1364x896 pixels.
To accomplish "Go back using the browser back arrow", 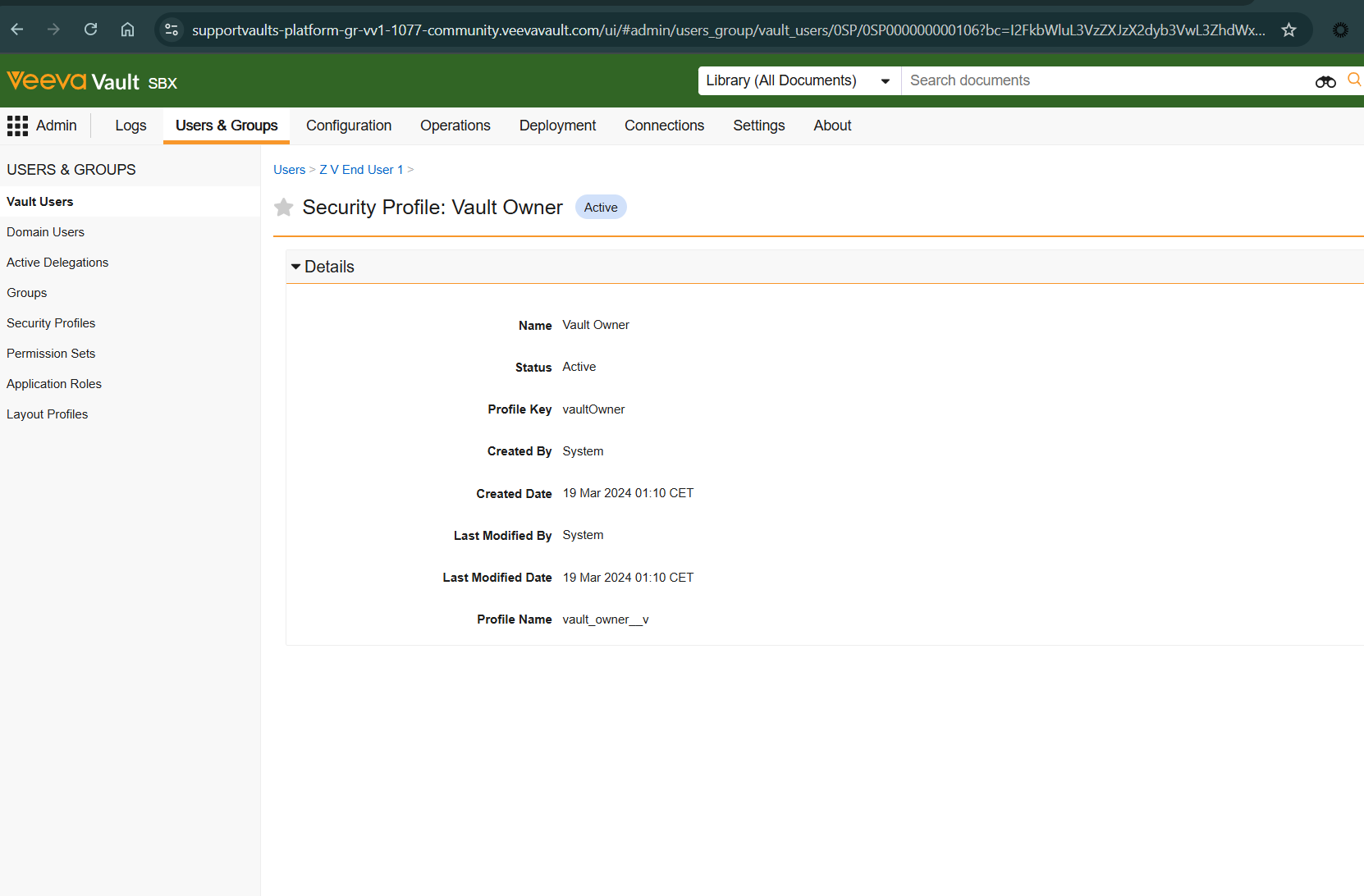I will point(17,30).
